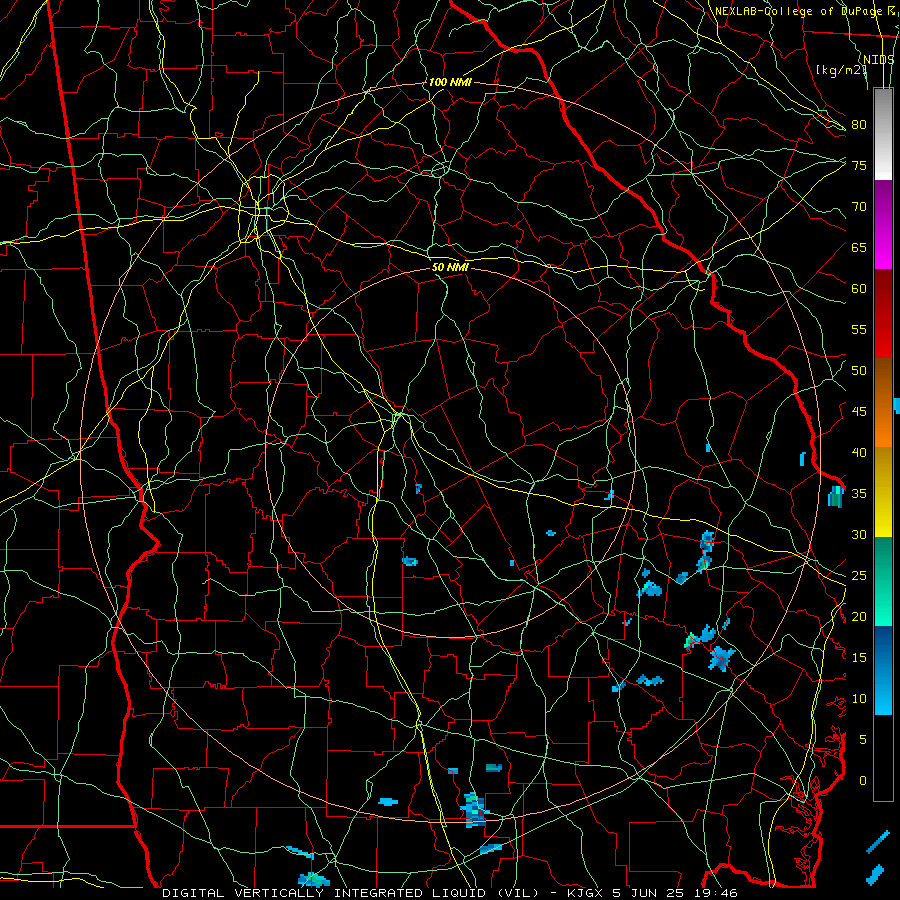The width and height of the screenshot is (900, 900).
Task: Click the 35 value on color scale
Action: (859, 494)
